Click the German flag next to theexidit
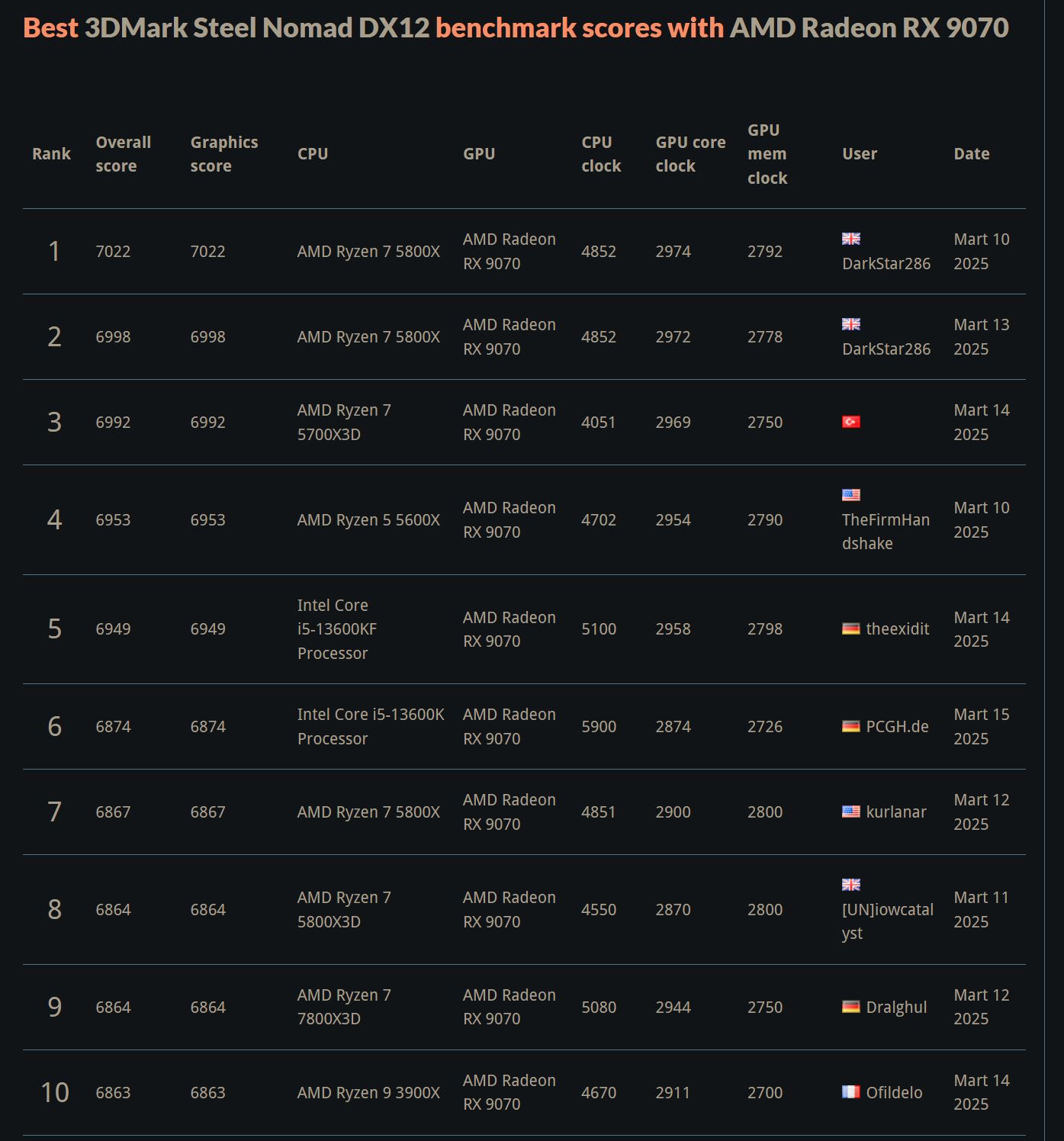Viewport: 1064px width, 1141px height. [x=850, y=628]
